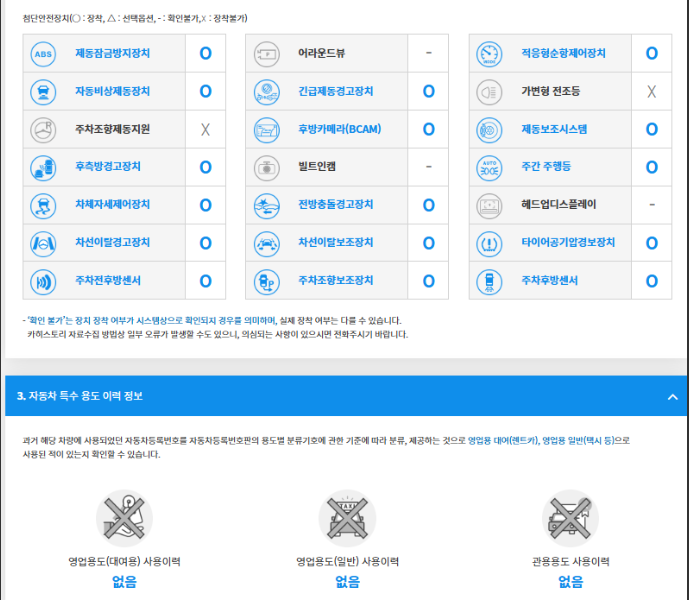Open the 차체자세제어장치 link
Viewport: 689px width, 603px height.
[x=112, y=204]
